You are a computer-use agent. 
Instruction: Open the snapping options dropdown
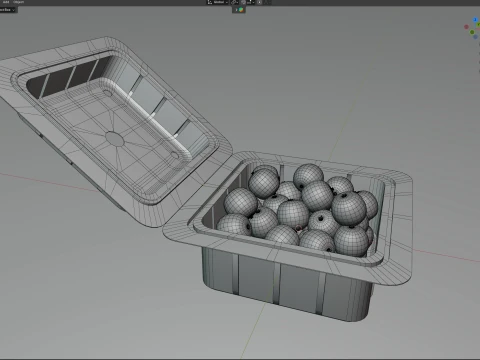250,2
